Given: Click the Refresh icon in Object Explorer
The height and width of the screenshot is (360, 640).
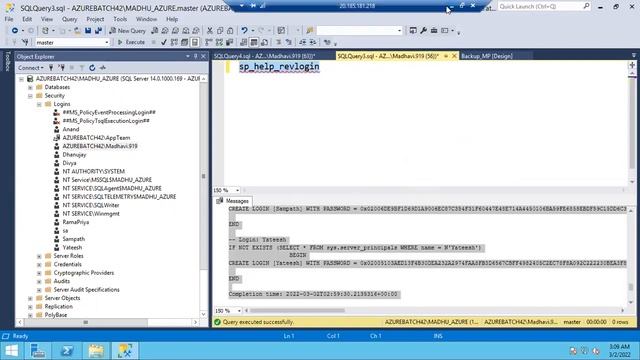Looking at the screenshot, I should point(92,68).
